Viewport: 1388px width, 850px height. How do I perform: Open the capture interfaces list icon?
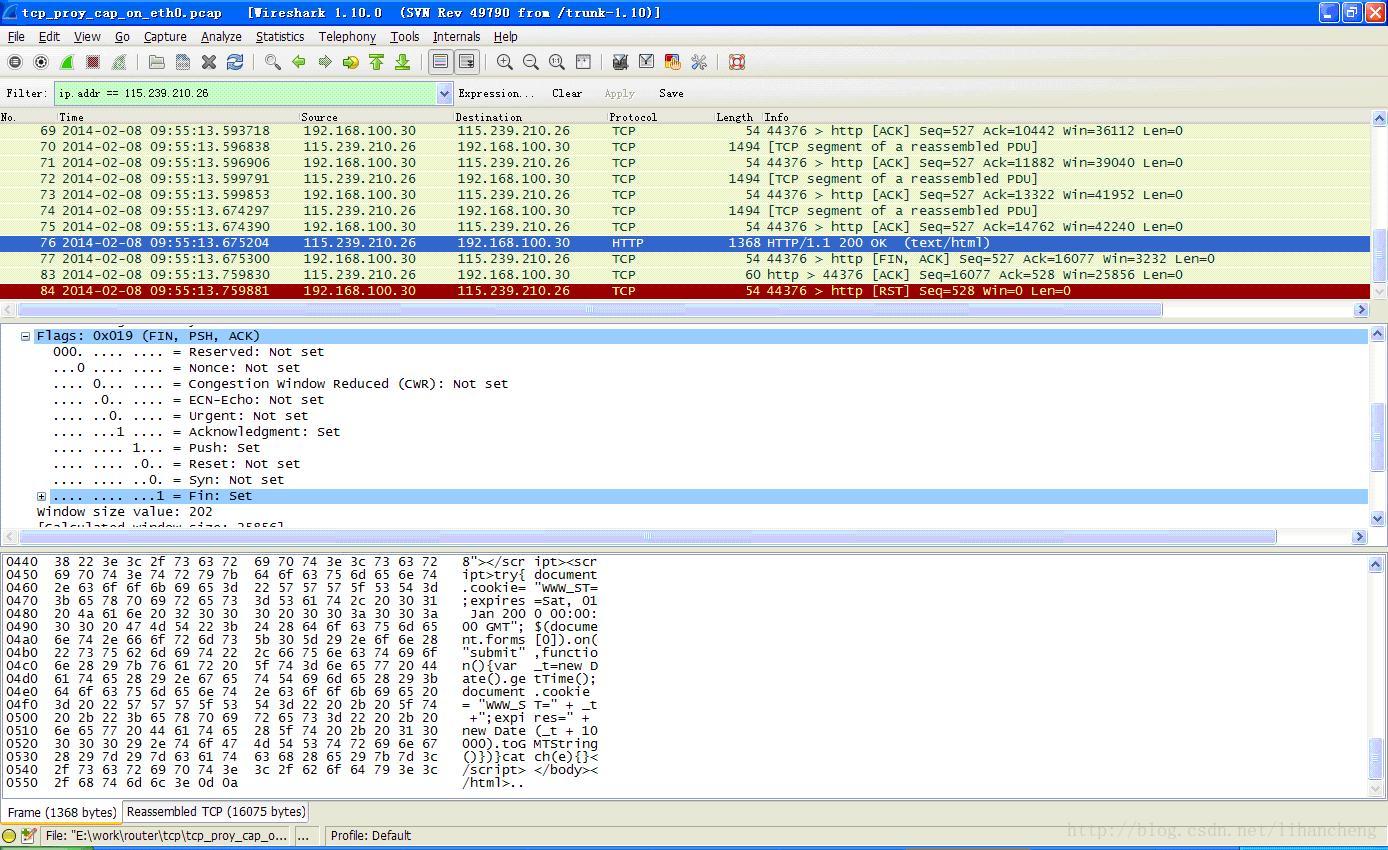point(15,62)
